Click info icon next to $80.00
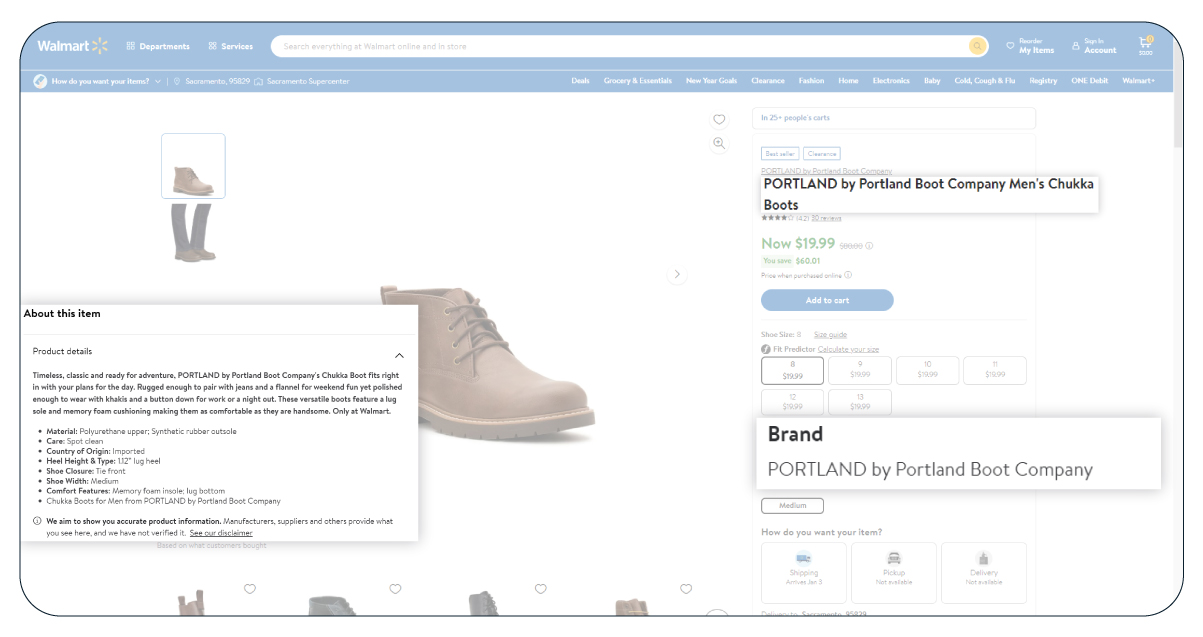 pyautogui.click(x=869, y=245)
